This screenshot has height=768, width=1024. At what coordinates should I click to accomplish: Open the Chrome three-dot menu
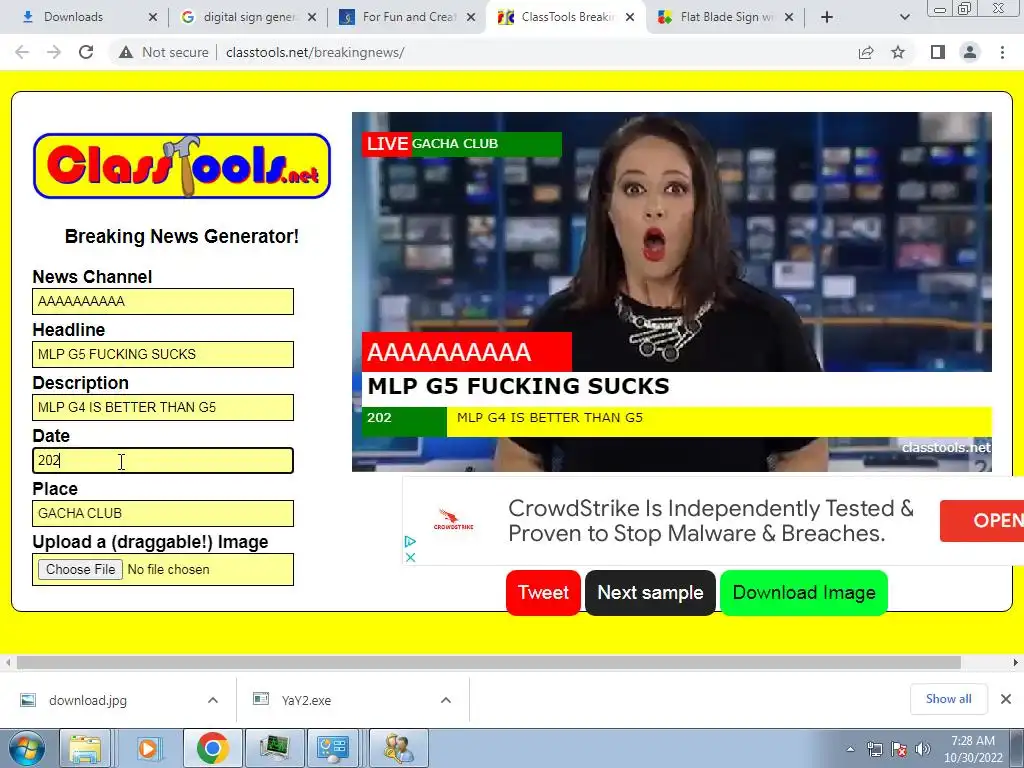click(1002, 52)
